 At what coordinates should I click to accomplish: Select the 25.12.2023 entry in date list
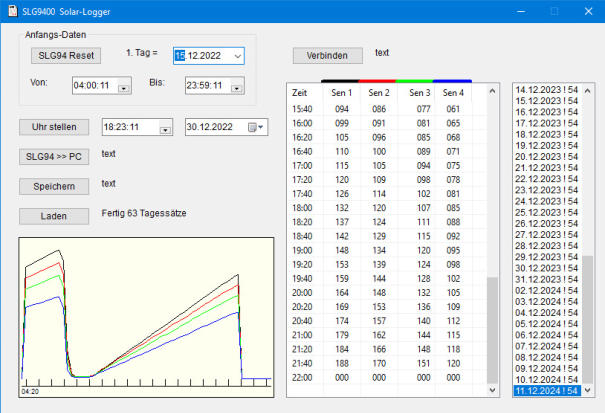point(547,212)
